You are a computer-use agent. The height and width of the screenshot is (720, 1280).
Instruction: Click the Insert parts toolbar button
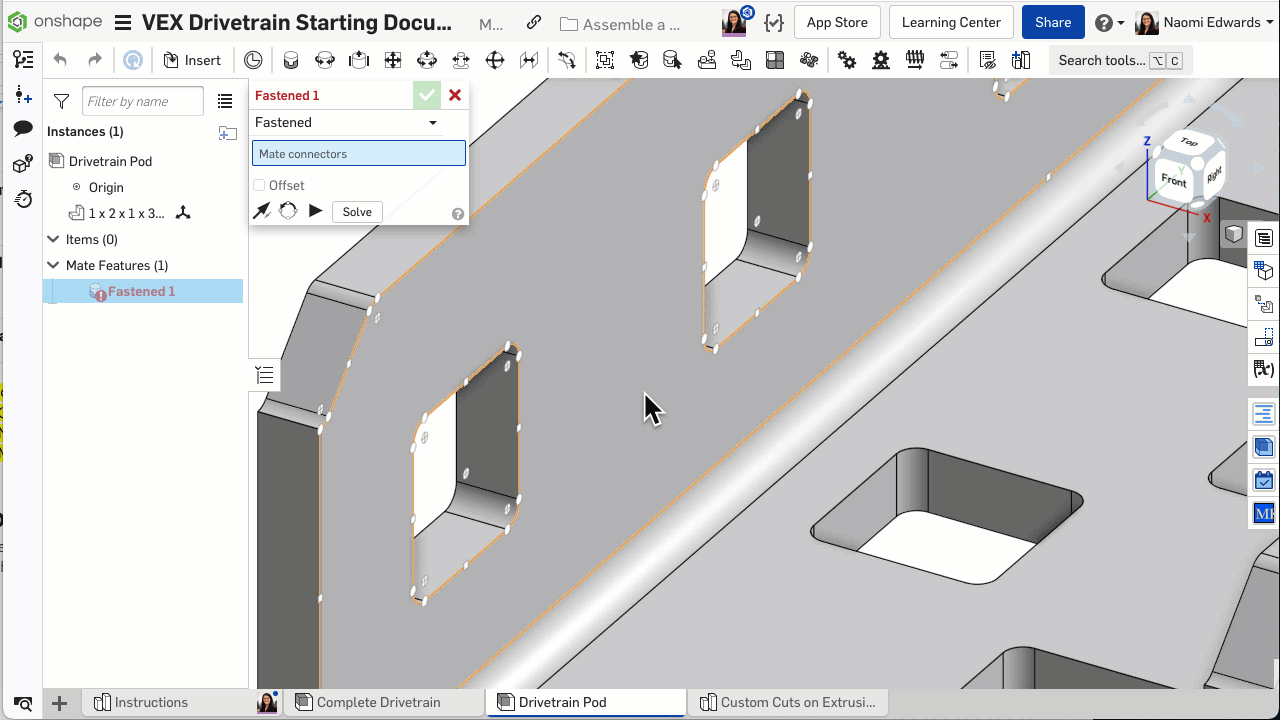coord(191,60)
